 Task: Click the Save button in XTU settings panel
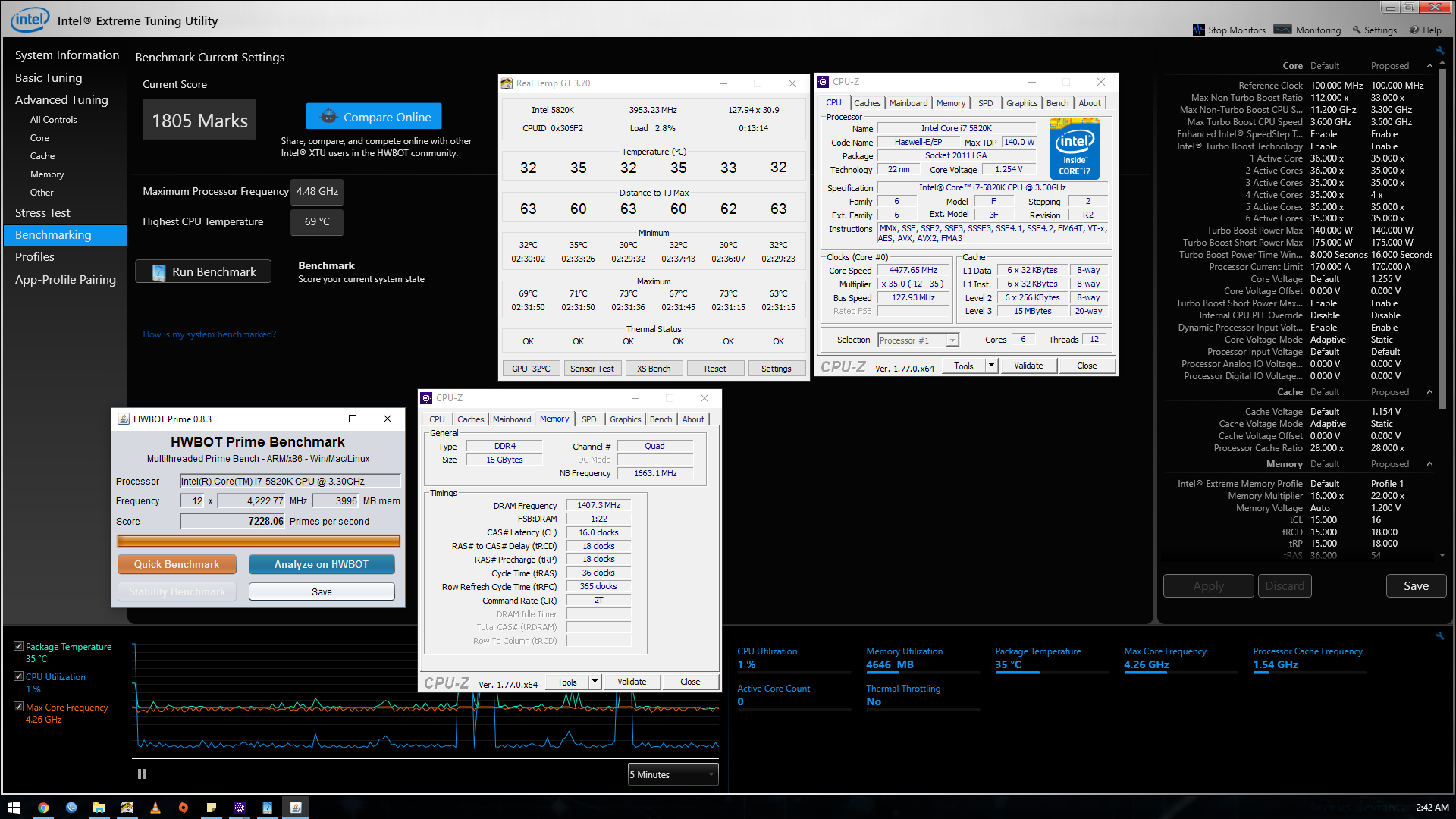click(x=1416, y=586)
